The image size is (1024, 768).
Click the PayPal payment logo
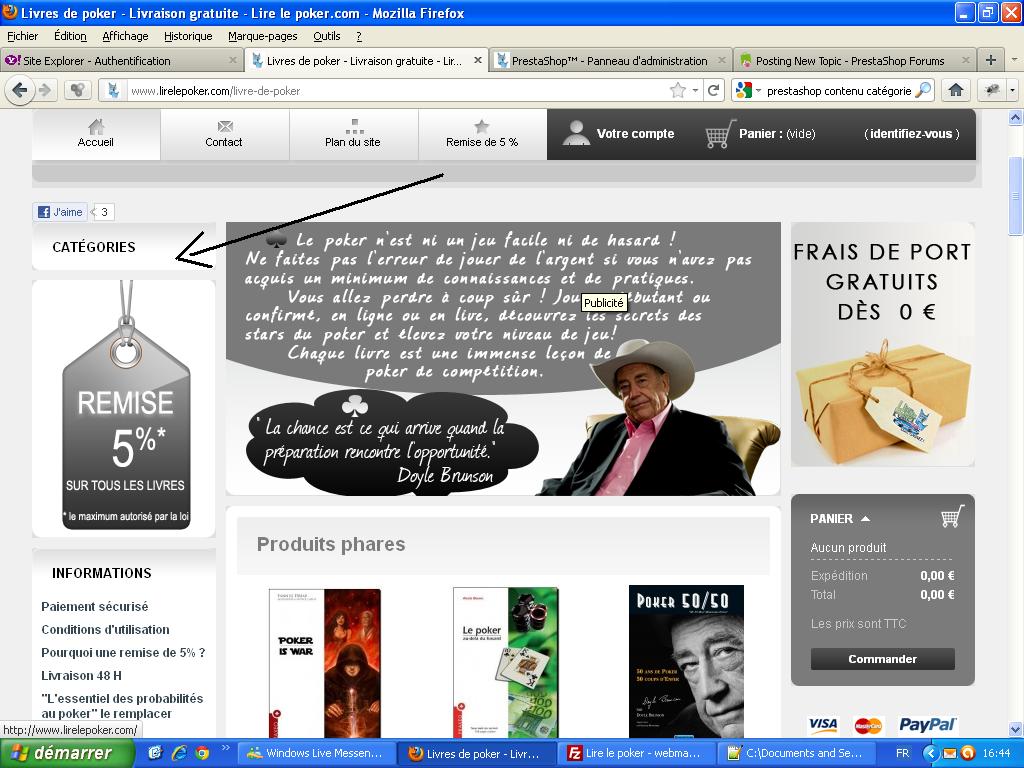point(927,724)
